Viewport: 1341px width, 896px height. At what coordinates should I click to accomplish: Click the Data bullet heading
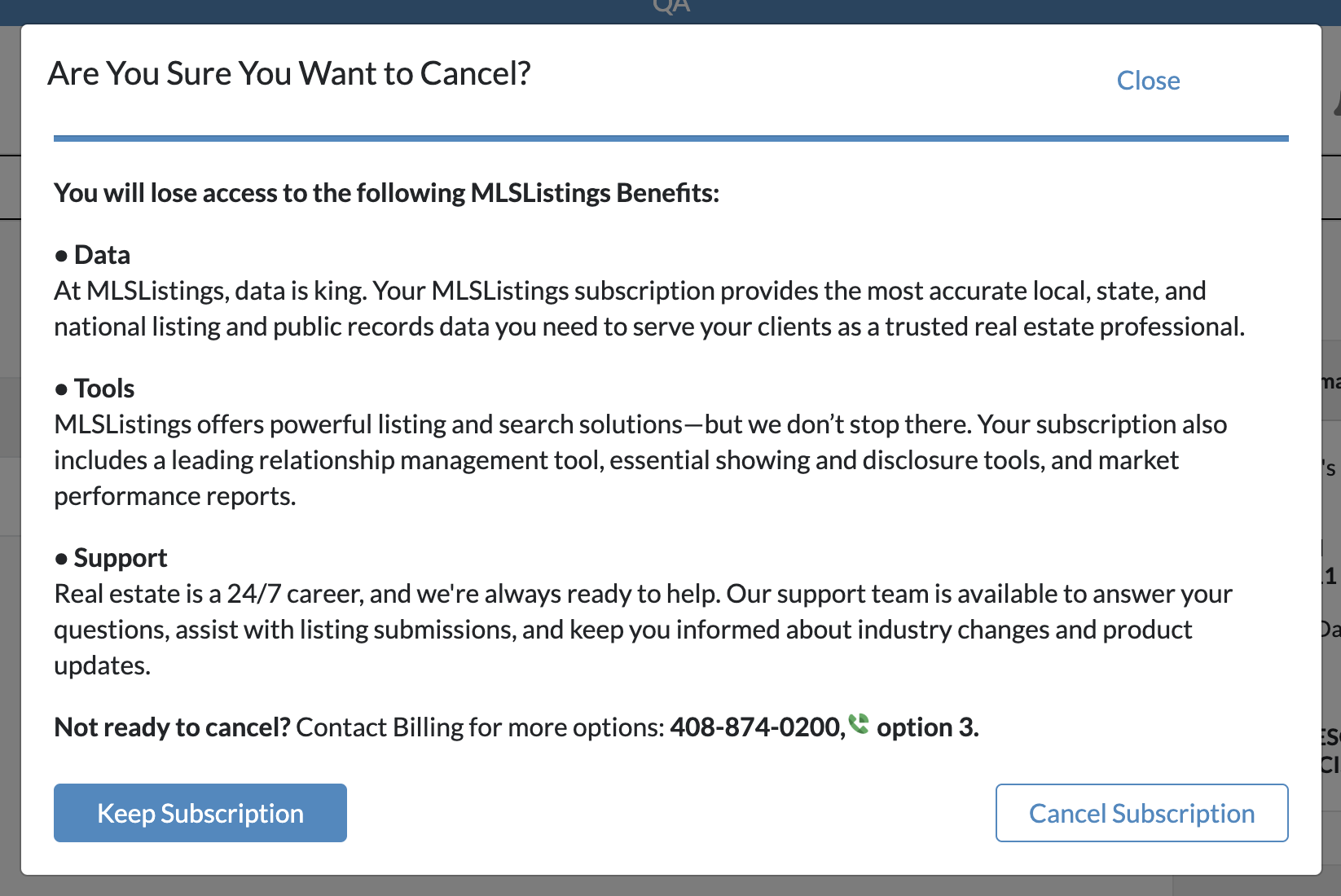tap(92, 254)
